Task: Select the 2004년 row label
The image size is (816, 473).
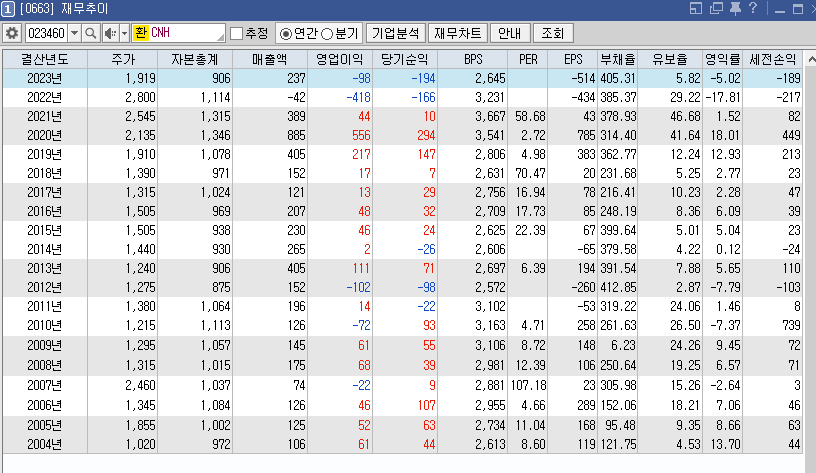Action: tap(45, 444)
